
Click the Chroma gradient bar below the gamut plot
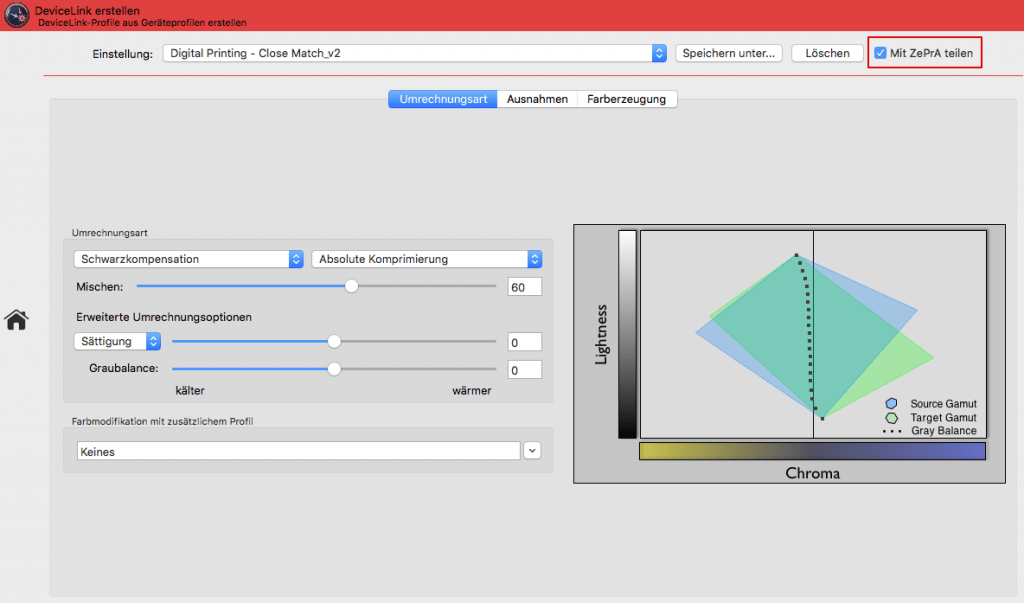[x=812, y=451]
